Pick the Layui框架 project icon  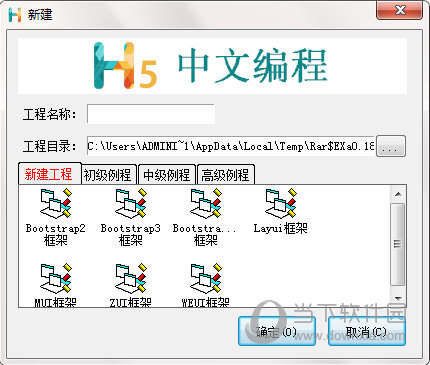coord(281,204)
